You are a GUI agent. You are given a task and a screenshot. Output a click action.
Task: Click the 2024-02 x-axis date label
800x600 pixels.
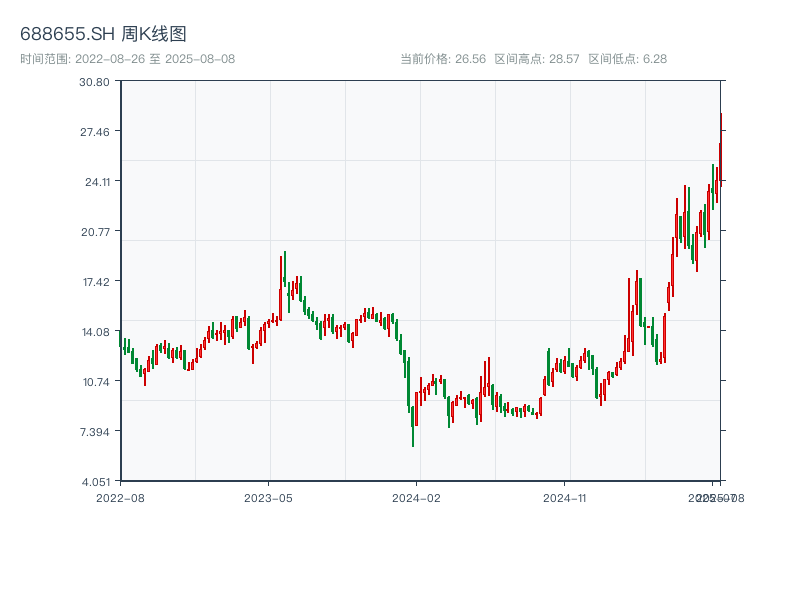click(x=417, y=497)
